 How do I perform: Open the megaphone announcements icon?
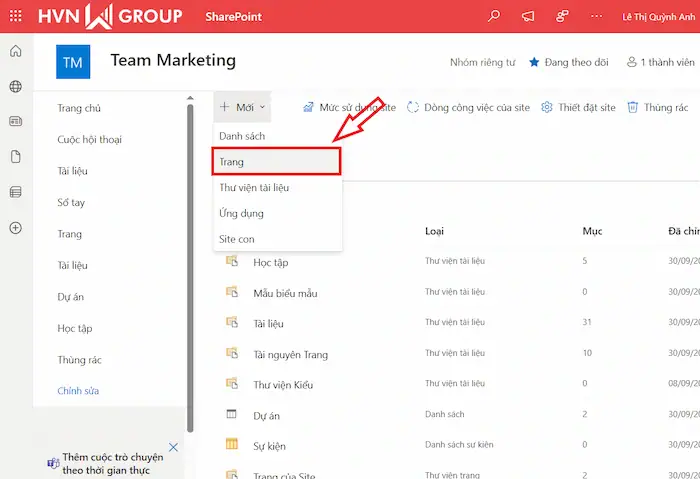[x=528, y=16]
